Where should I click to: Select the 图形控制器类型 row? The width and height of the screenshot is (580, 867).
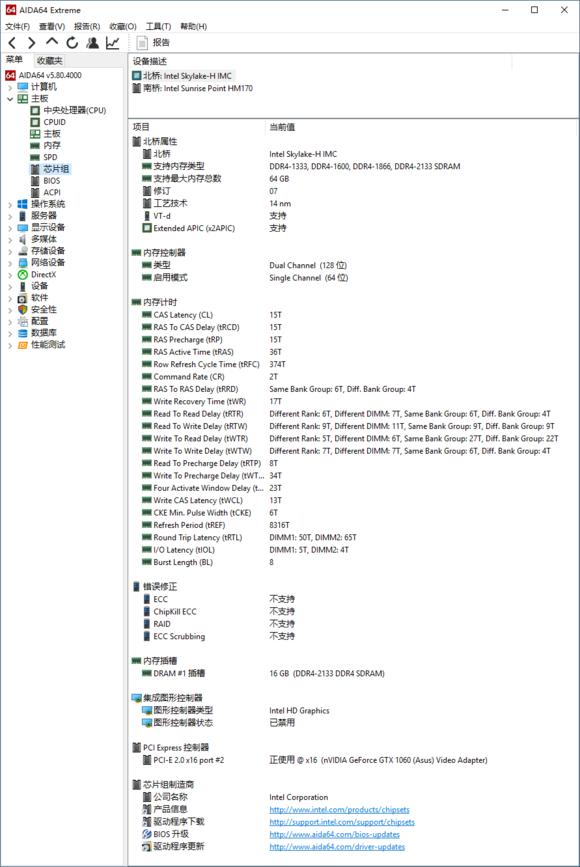coord(352,711)
